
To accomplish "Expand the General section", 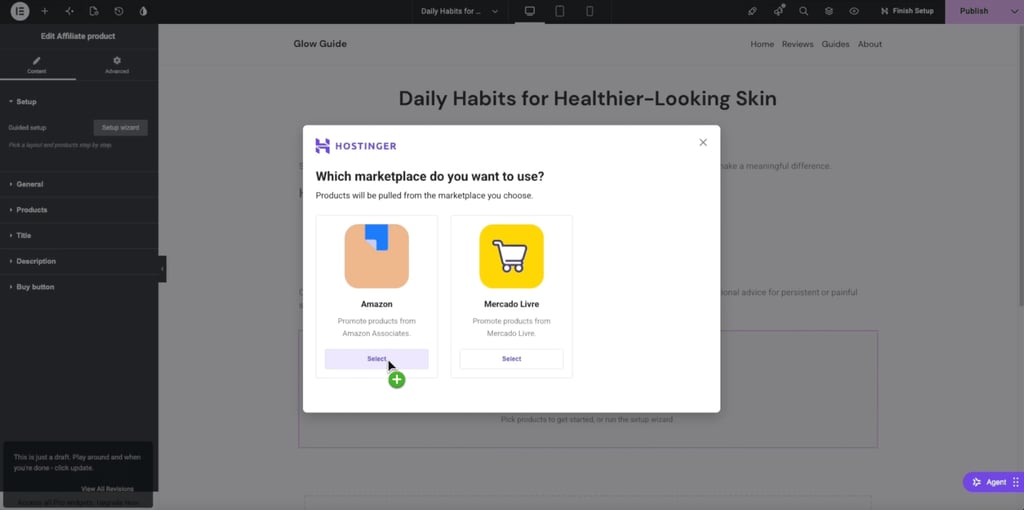I will (79, 184).
